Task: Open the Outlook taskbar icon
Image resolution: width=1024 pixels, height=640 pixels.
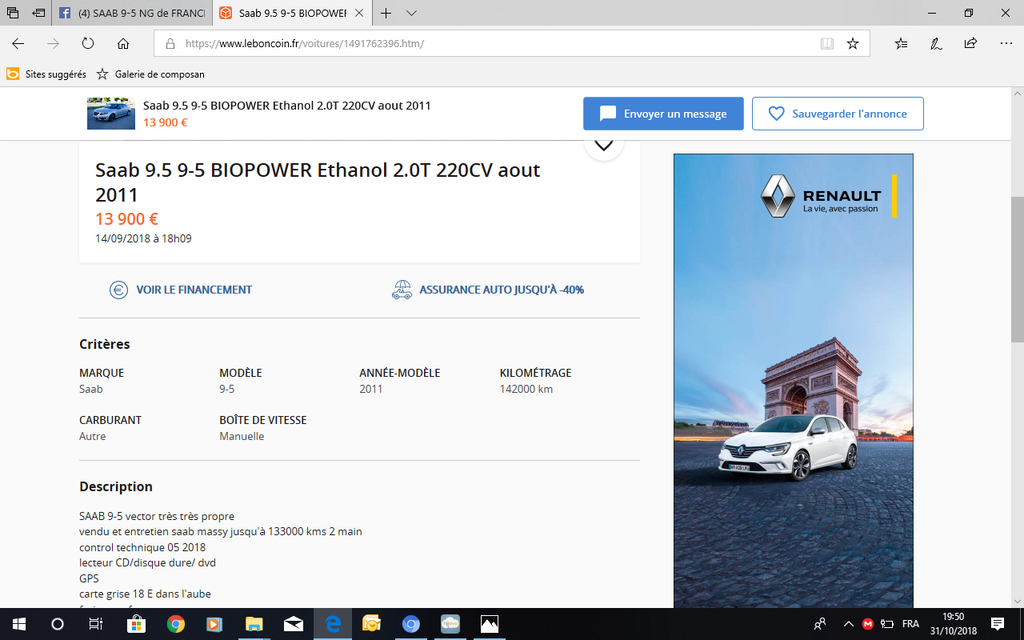Action: click(372, 624)
